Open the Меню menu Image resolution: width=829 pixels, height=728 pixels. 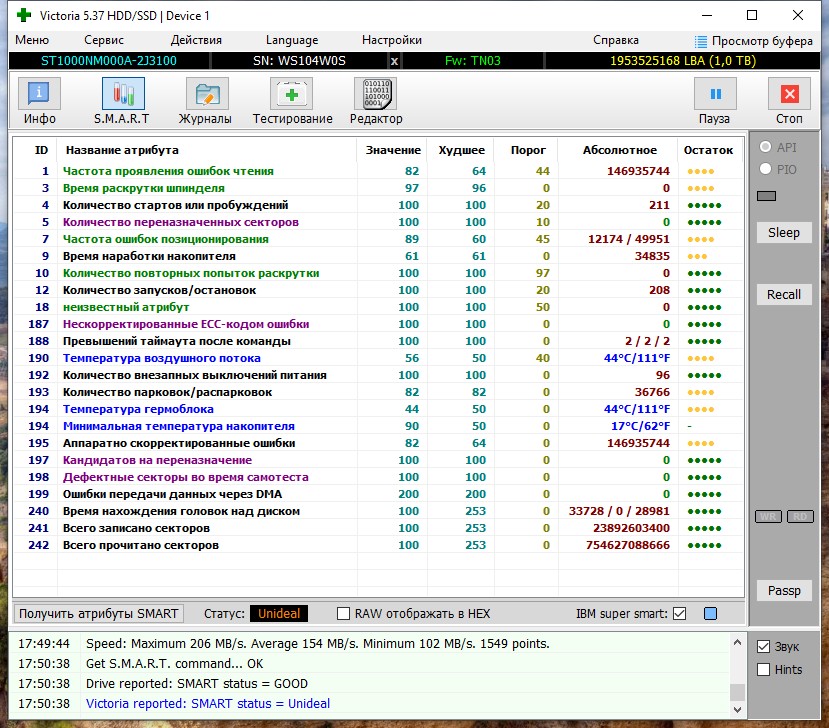pos(32,40)
